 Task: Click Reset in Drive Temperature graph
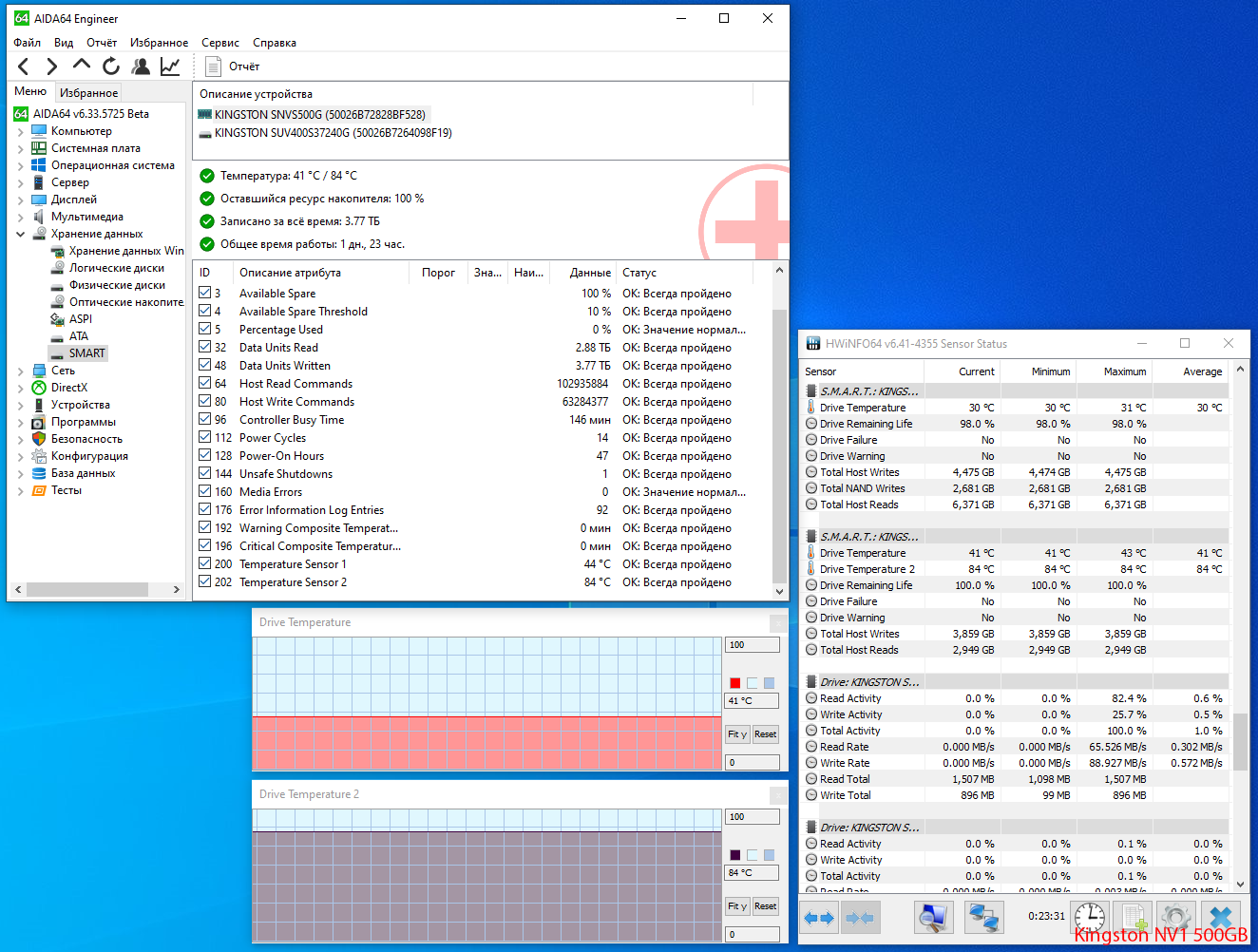tap(766, 734)
